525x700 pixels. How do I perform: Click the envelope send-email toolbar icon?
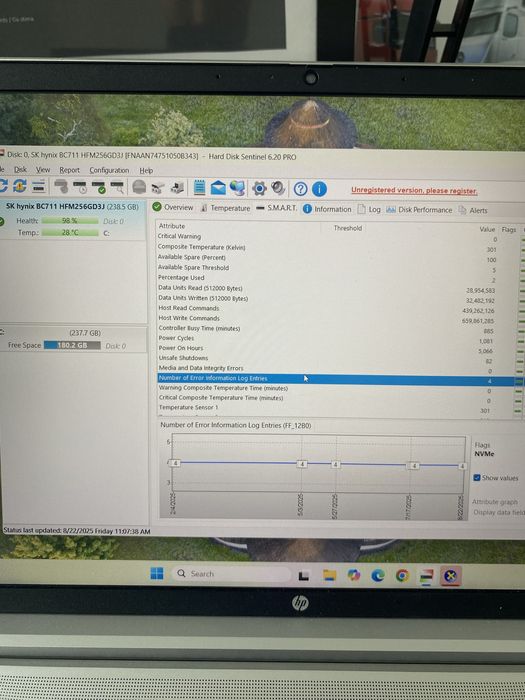[x=218, y=188]
